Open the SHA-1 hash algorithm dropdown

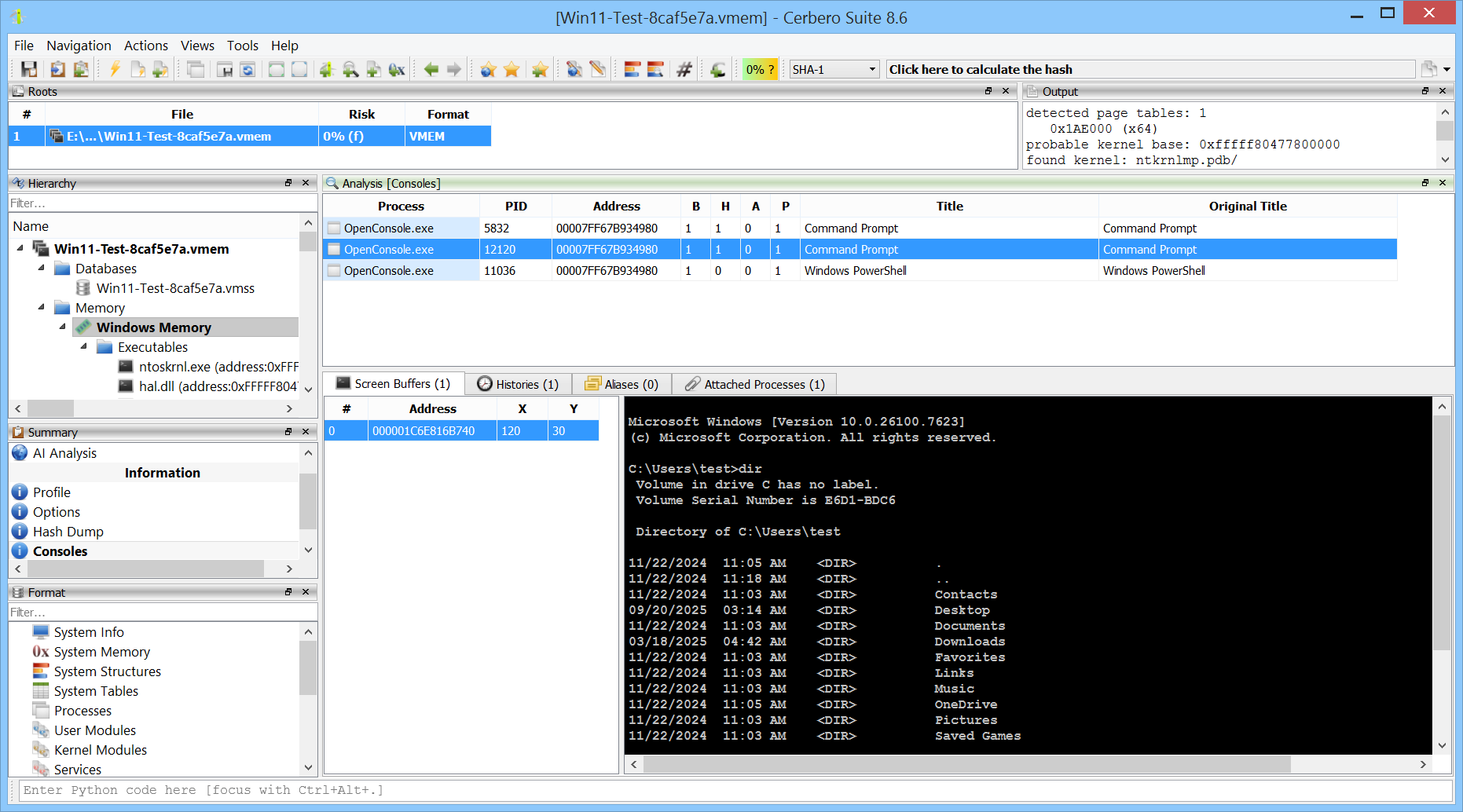pos(833,70)
